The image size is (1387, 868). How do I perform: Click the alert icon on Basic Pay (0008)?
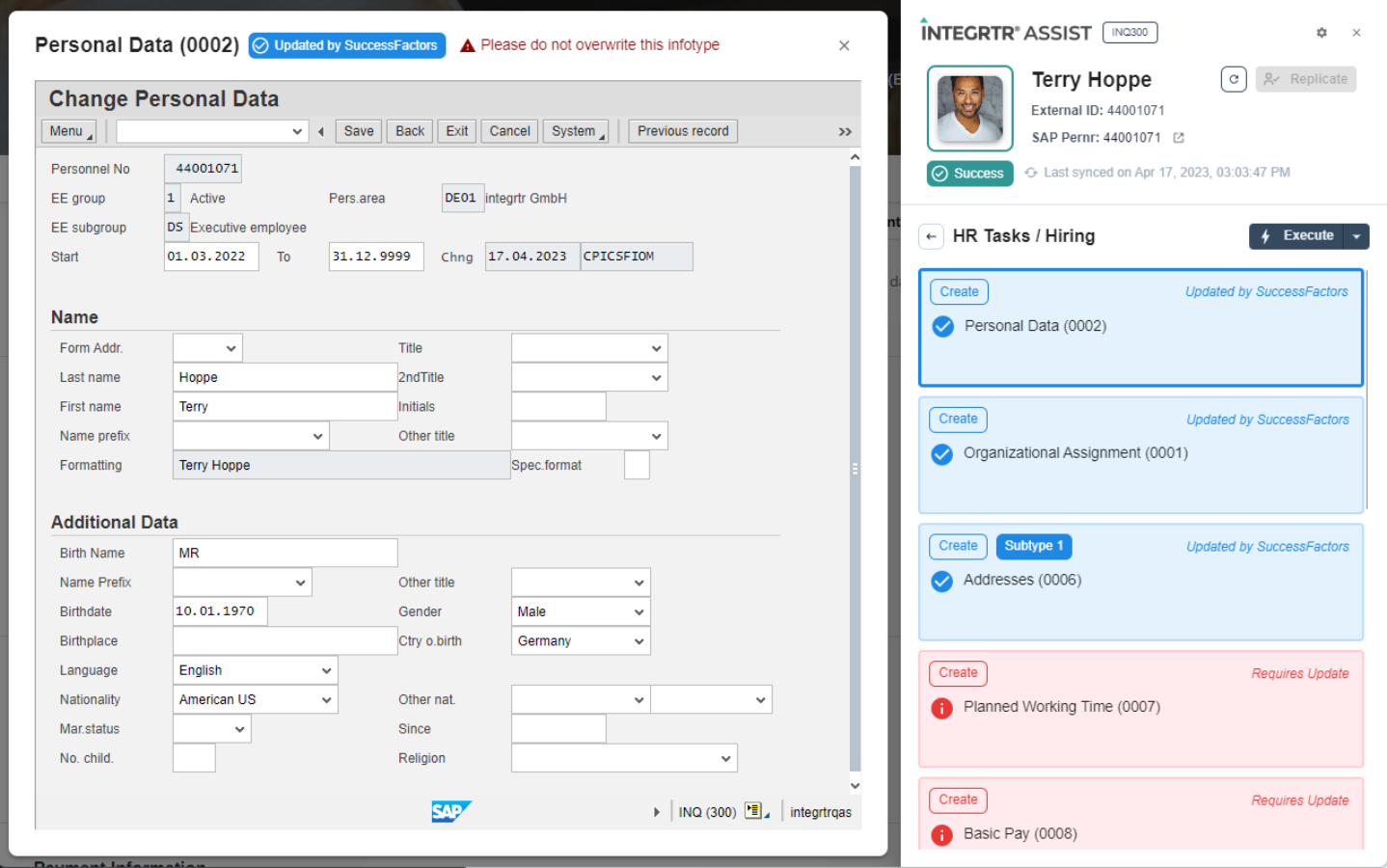point(942,835)
